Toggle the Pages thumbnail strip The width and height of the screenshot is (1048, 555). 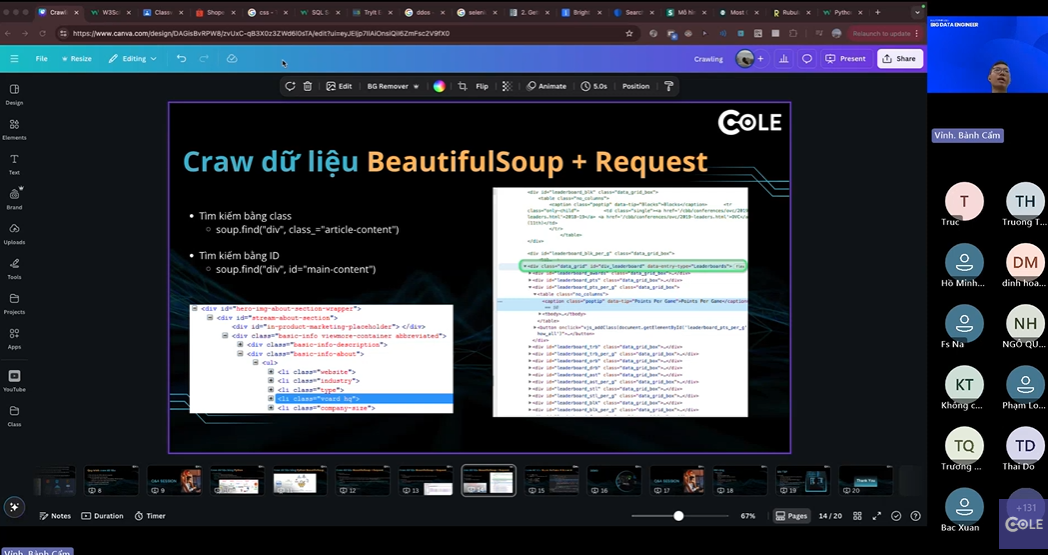point(791,516)
